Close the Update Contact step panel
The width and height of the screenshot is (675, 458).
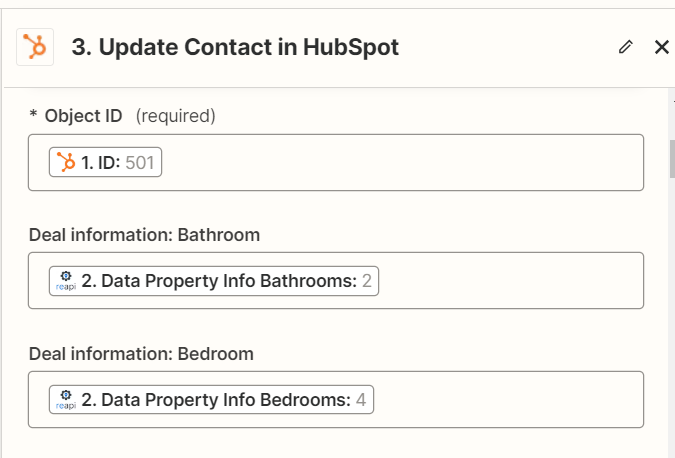point(661,47)
